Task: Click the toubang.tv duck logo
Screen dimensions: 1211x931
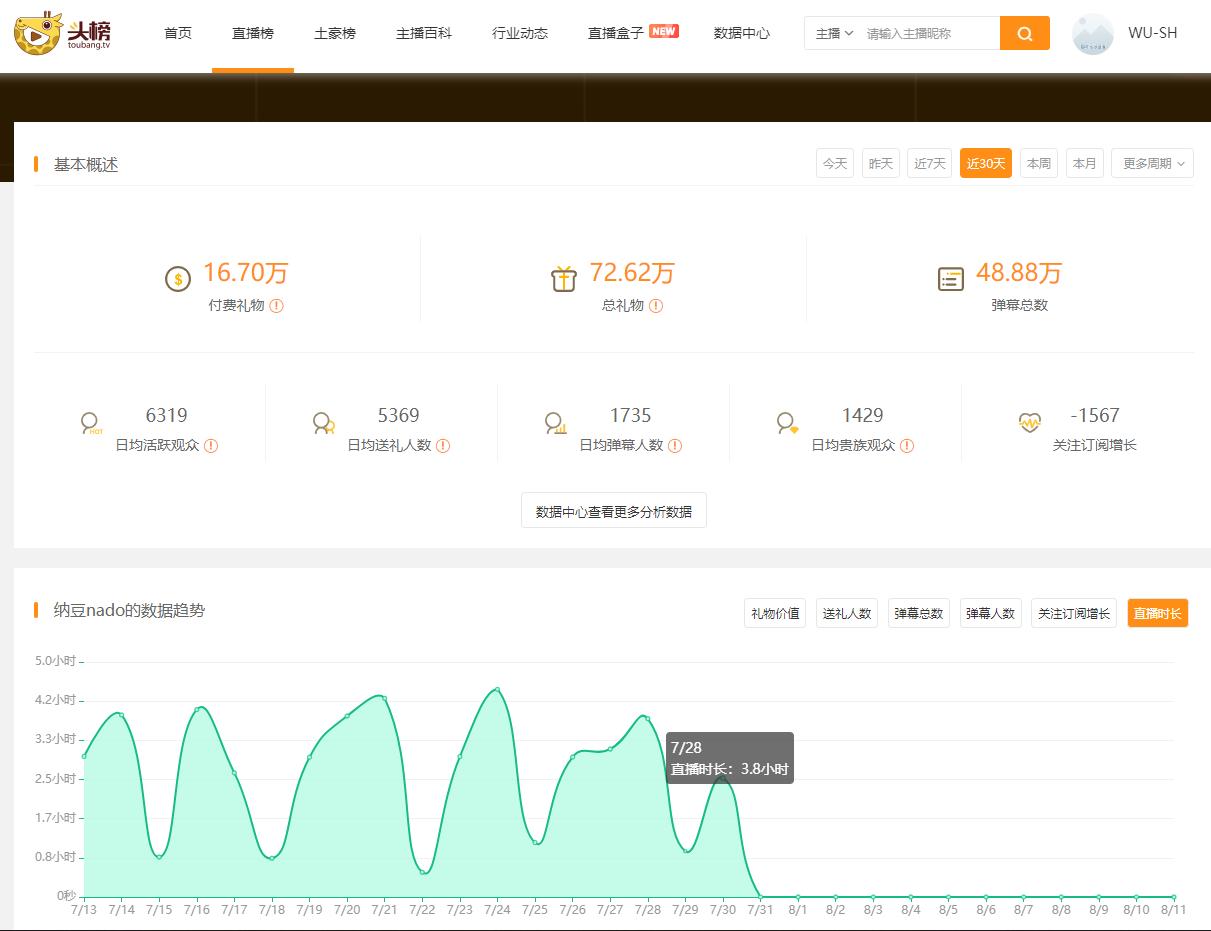Action: coord(37,33)
